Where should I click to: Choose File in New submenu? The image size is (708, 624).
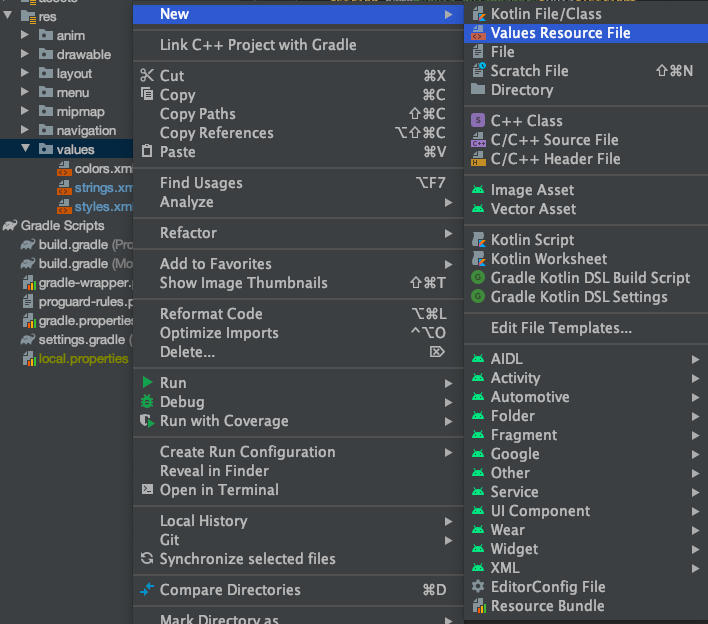point(586,52)
